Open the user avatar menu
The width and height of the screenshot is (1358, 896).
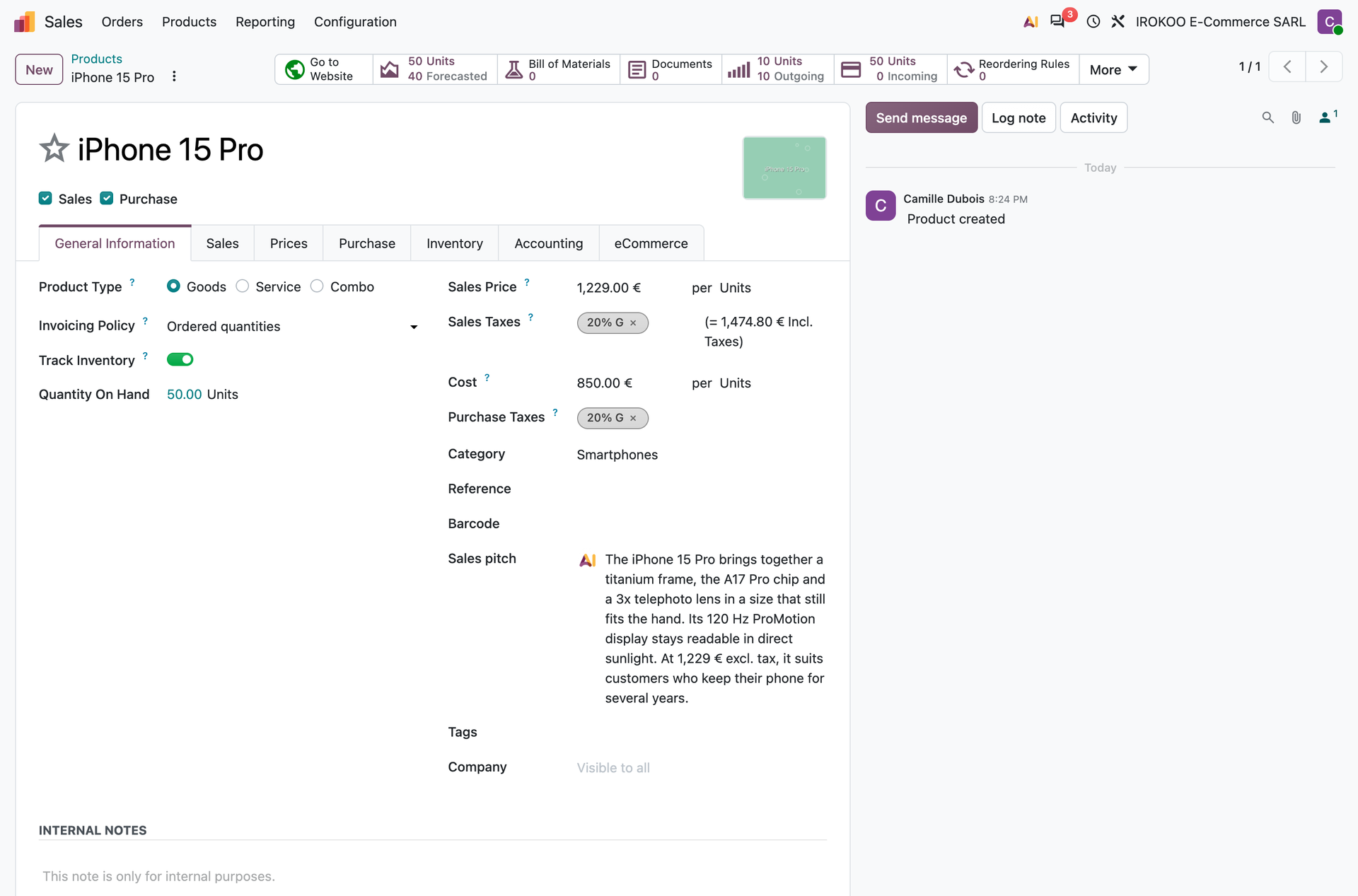[x=1330, y=22]
